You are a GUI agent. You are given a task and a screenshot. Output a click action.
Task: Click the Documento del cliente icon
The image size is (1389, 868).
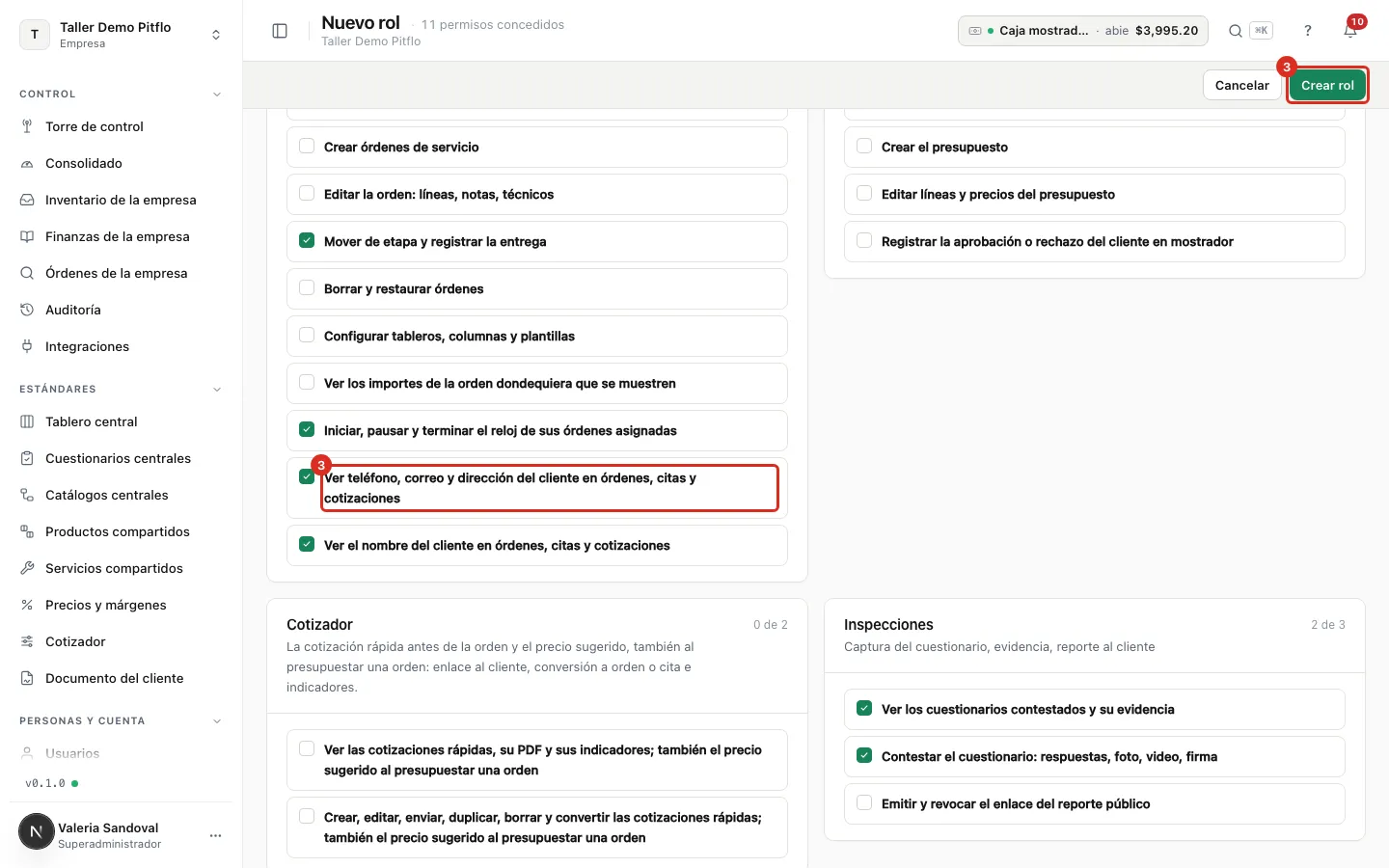click(27, 678)
